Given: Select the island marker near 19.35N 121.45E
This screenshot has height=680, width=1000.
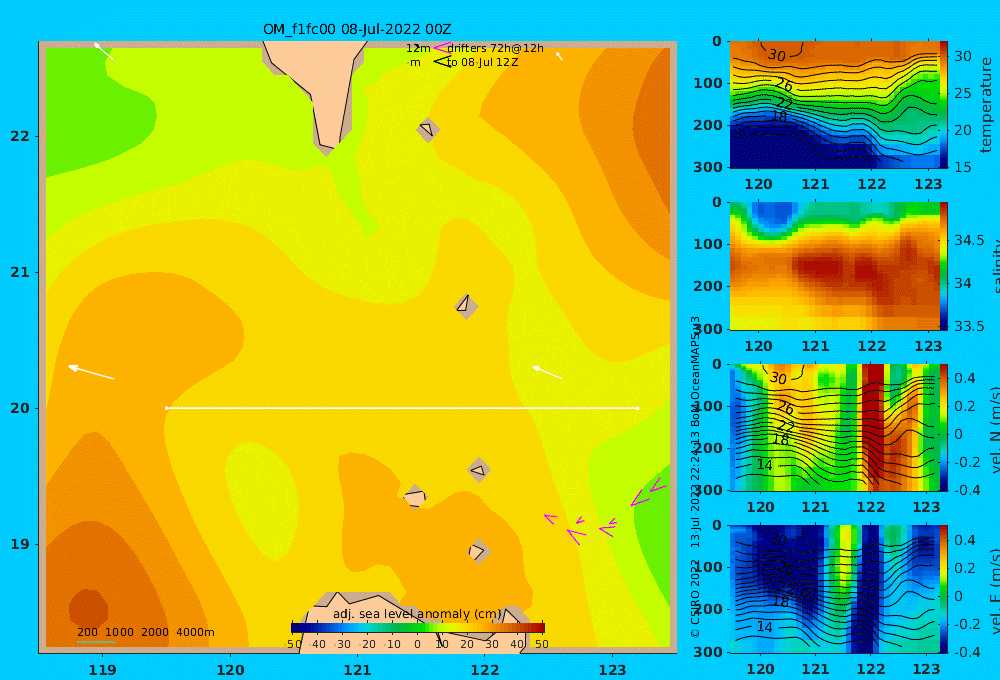Looking at the screenshot, I should coord(415,496).
